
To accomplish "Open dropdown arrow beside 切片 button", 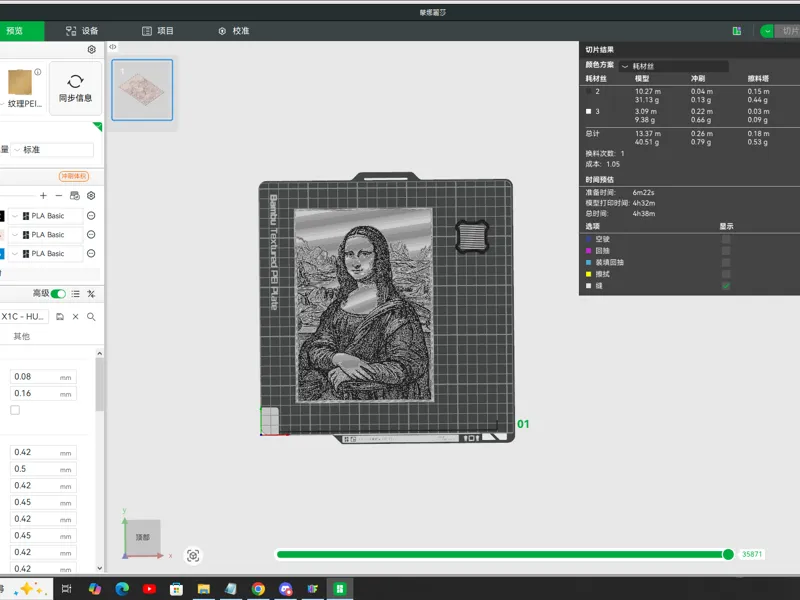I will pyautogui.click(x=767, y=31).
